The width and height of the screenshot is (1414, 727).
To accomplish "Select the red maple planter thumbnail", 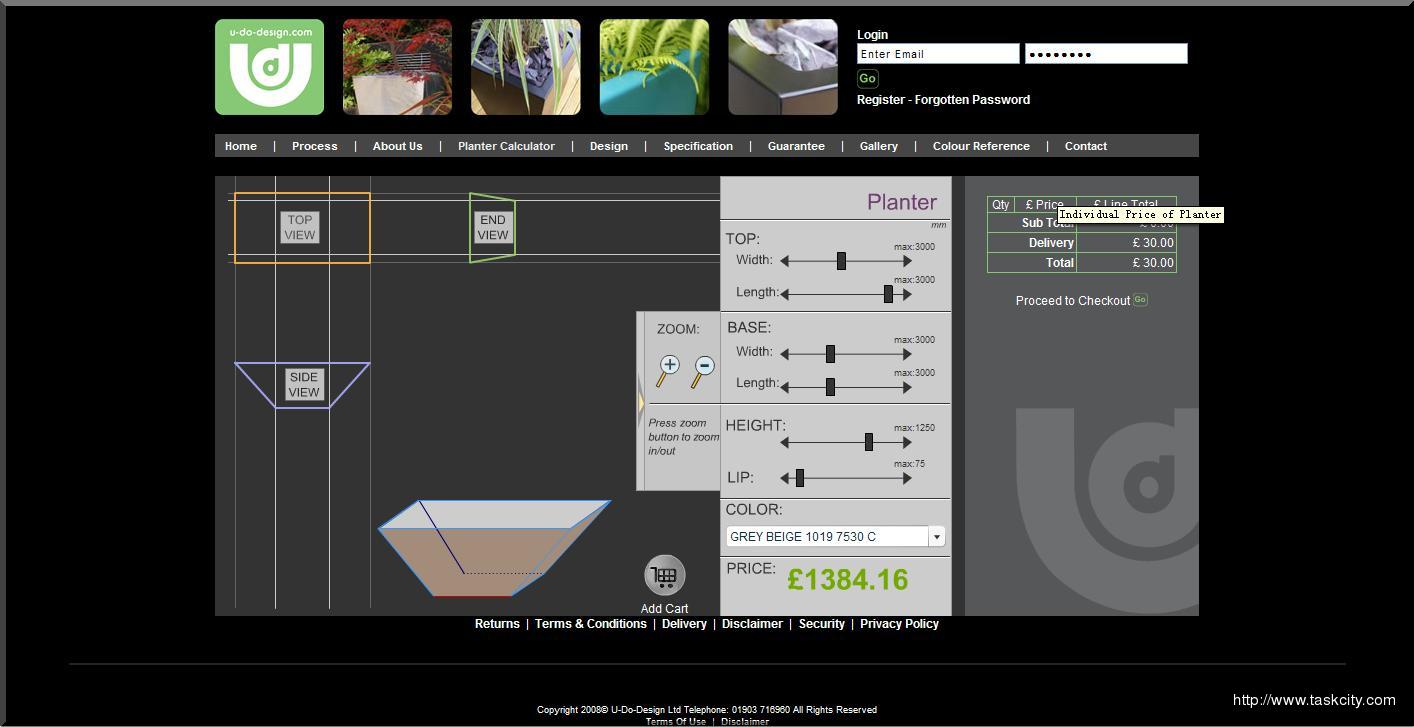I will tap(397, 67).
